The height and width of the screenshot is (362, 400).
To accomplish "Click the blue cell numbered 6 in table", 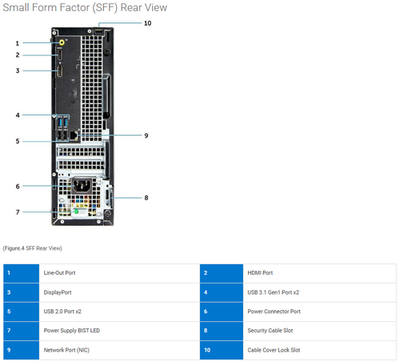I will coord(222,312).
